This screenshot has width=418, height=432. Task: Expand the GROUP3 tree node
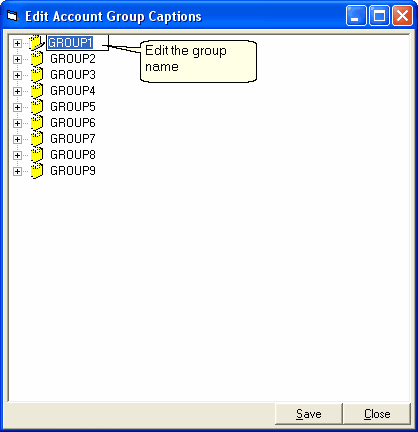click(17, 75)
